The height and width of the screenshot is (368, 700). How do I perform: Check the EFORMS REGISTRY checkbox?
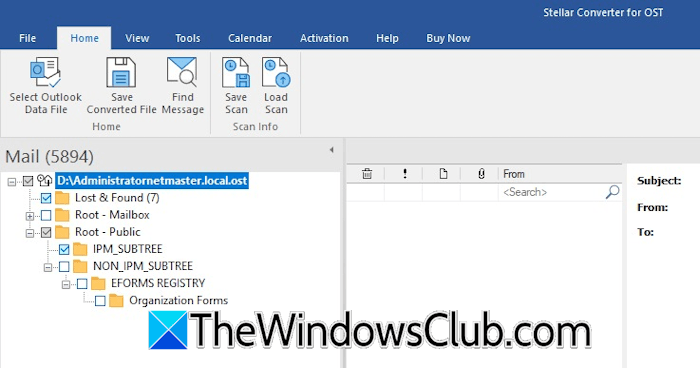pyautogui.click(x=82, y=284)
